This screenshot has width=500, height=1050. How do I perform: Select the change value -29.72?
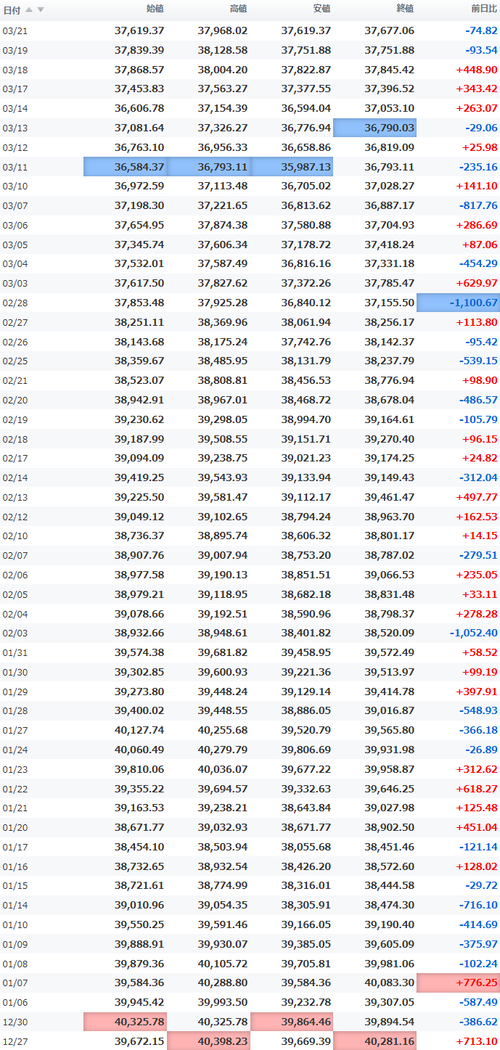tap(482, 885)
